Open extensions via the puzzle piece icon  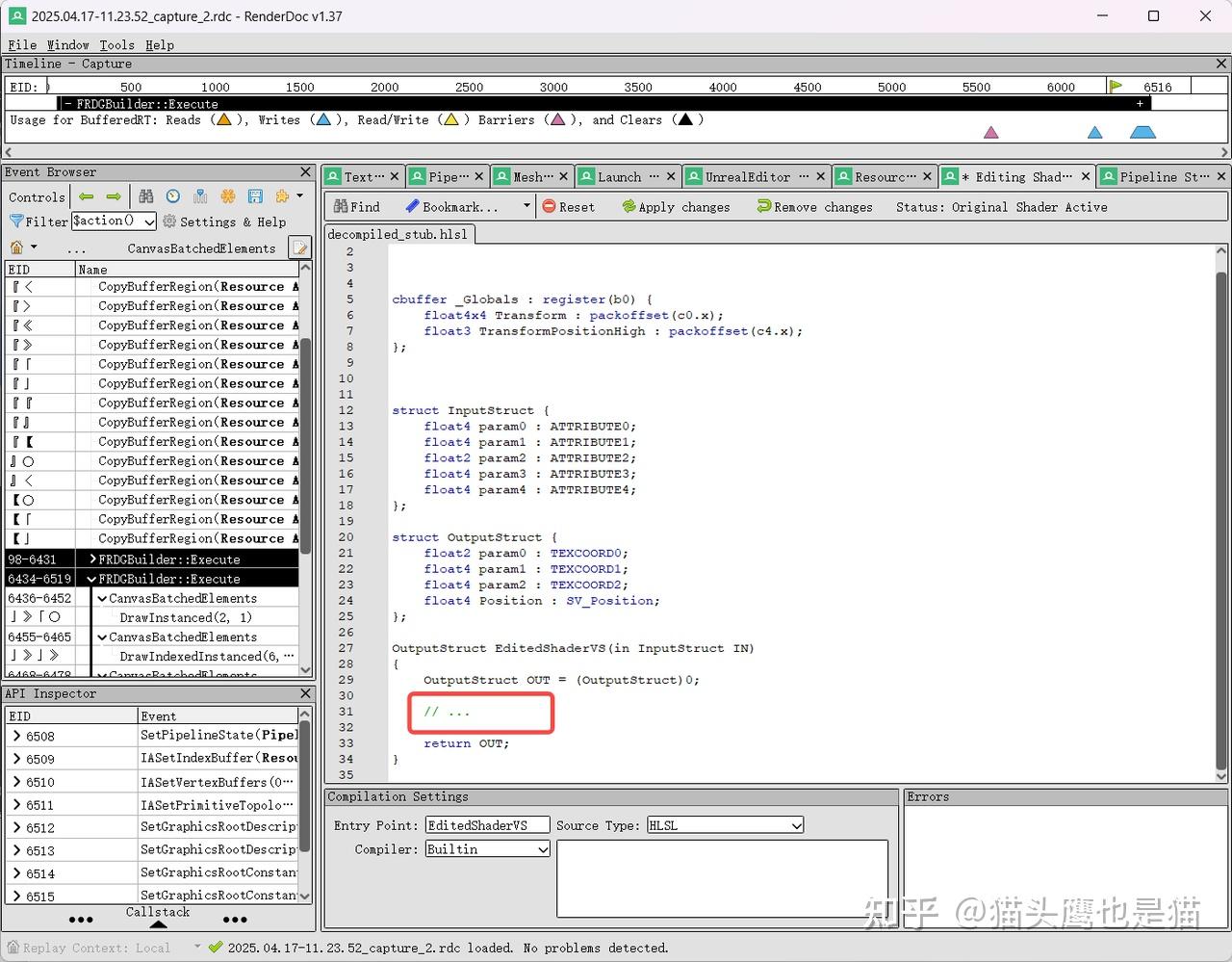coord(281,196)
